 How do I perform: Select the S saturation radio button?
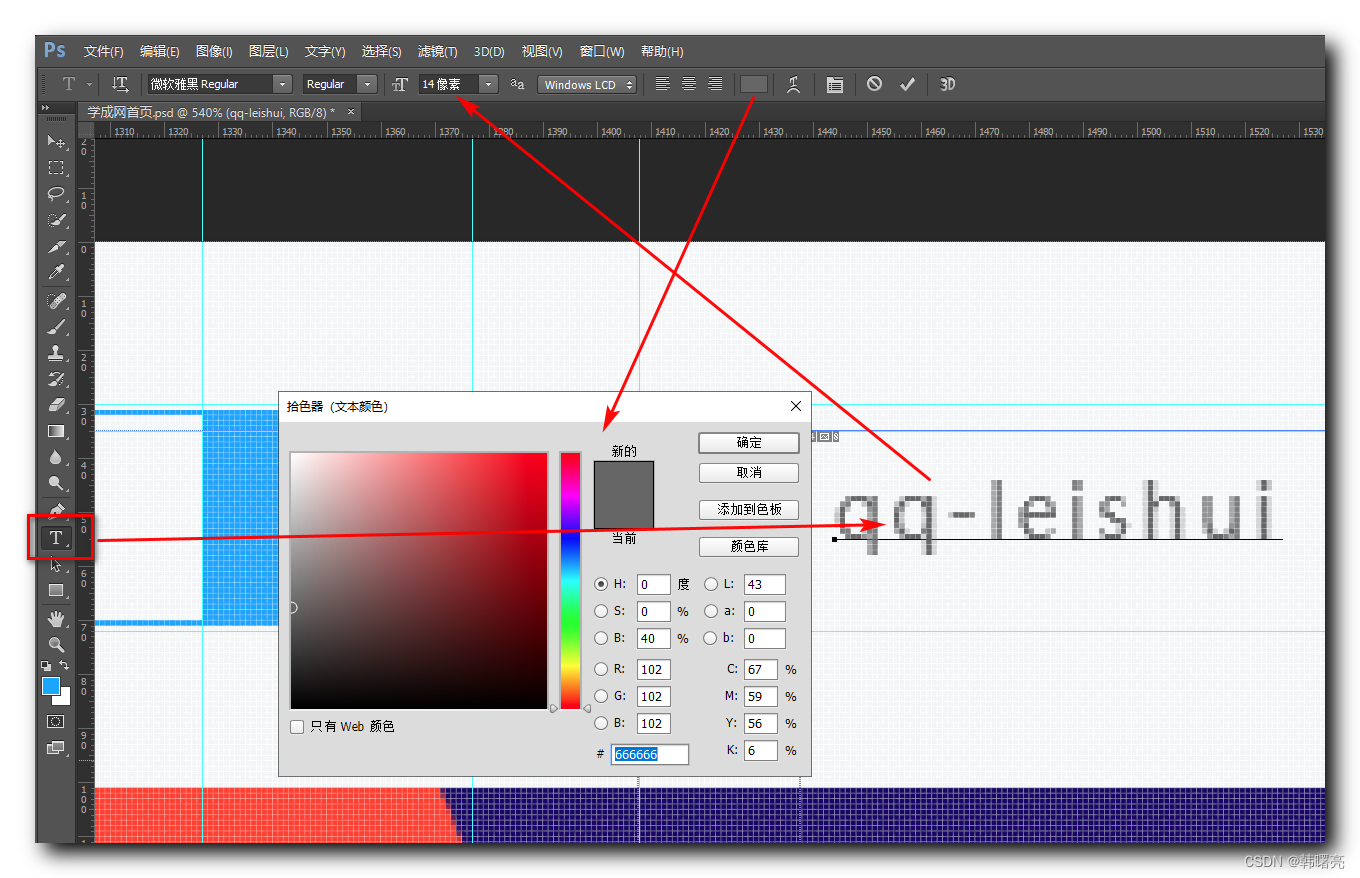[x=601, y=611]
